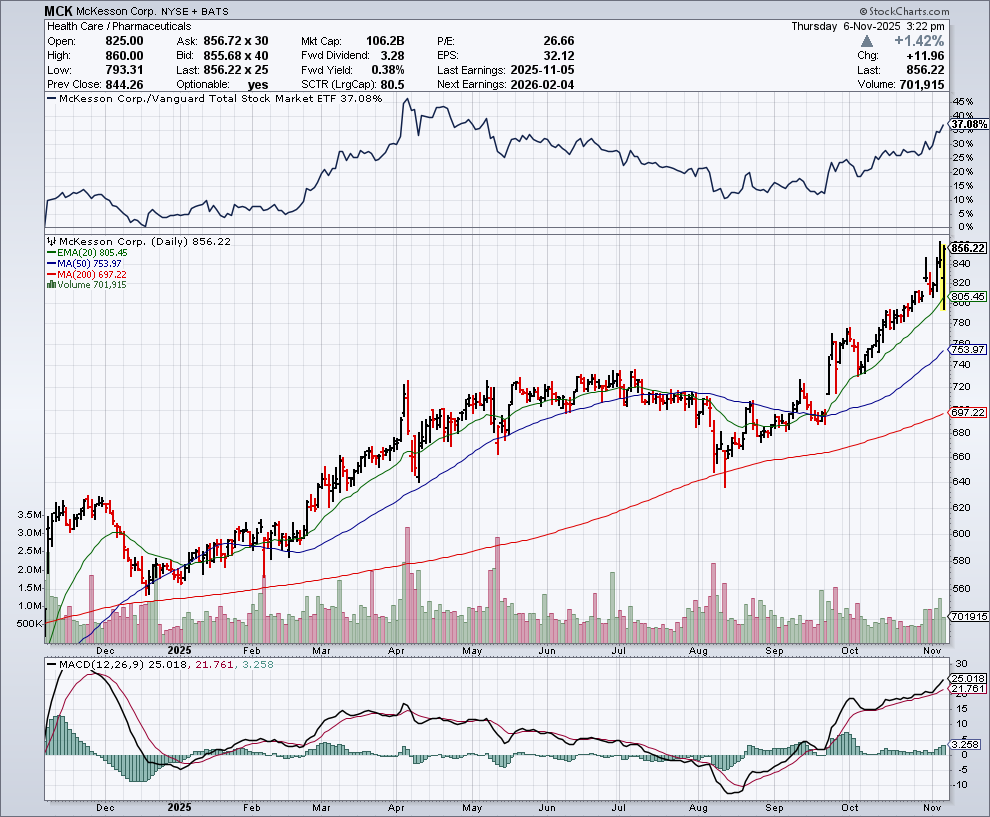Click the 25.018 MACD value axis tag
The width and height of the screenshot is (990, 817).
(968, 679)
